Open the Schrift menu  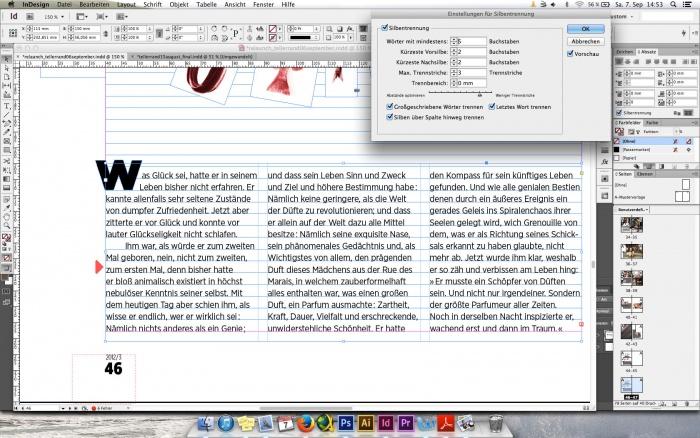[x=152, y=4]
